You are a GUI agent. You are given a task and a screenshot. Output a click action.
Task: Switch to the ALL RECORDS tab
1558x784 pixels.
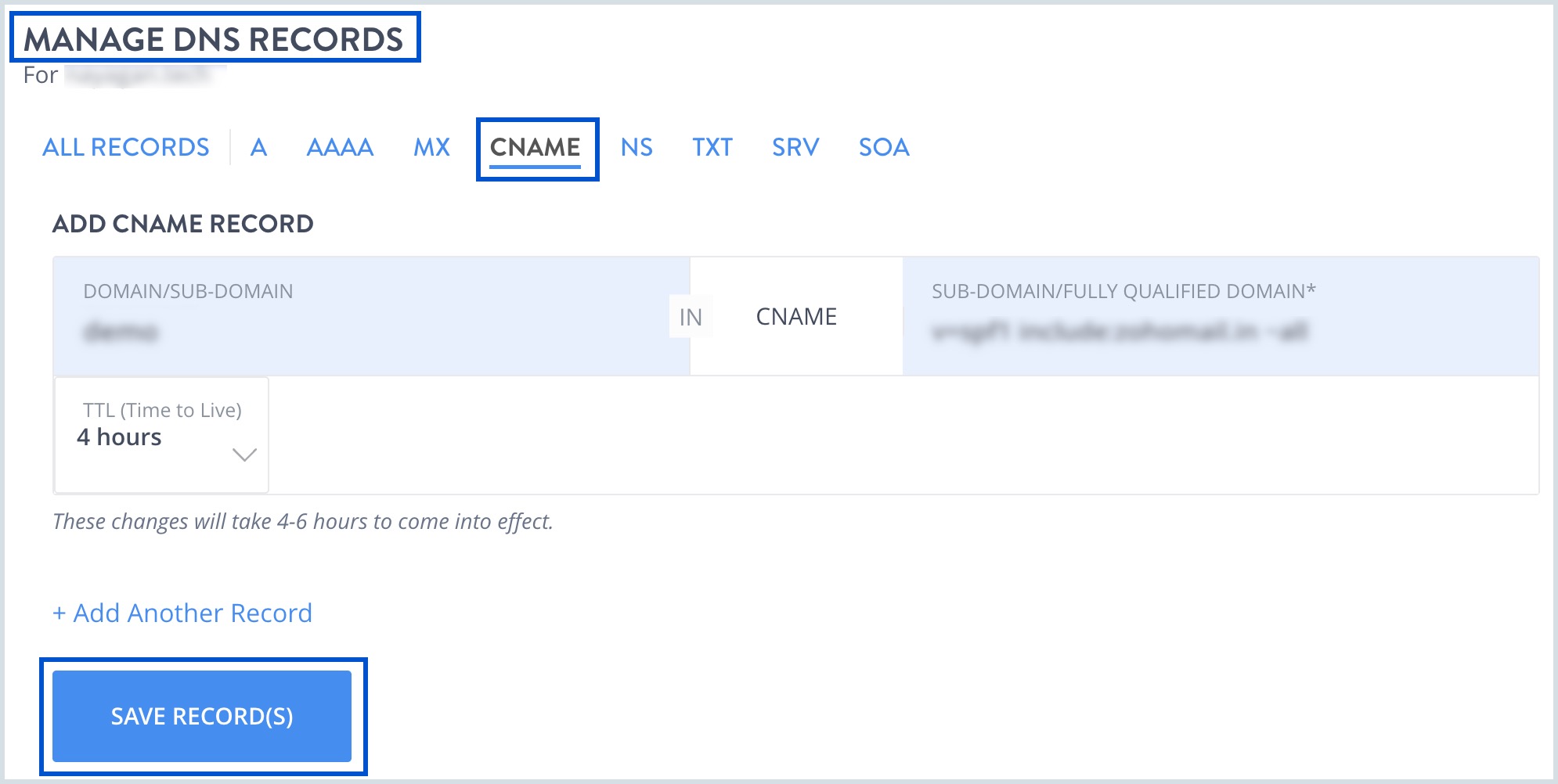coord(125,147)
